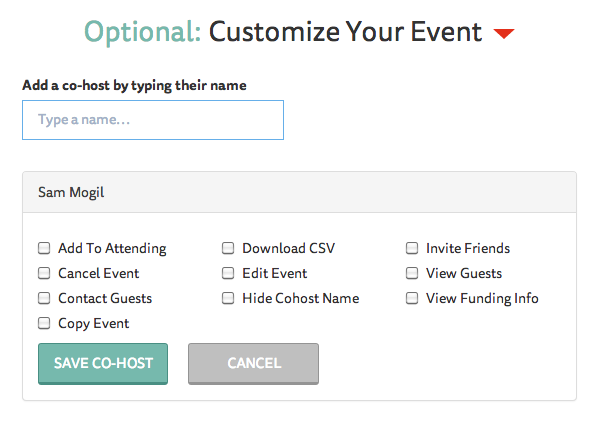Click the View Funding Info label
This screenshot has width=598, height=423.
pos(482,298)
